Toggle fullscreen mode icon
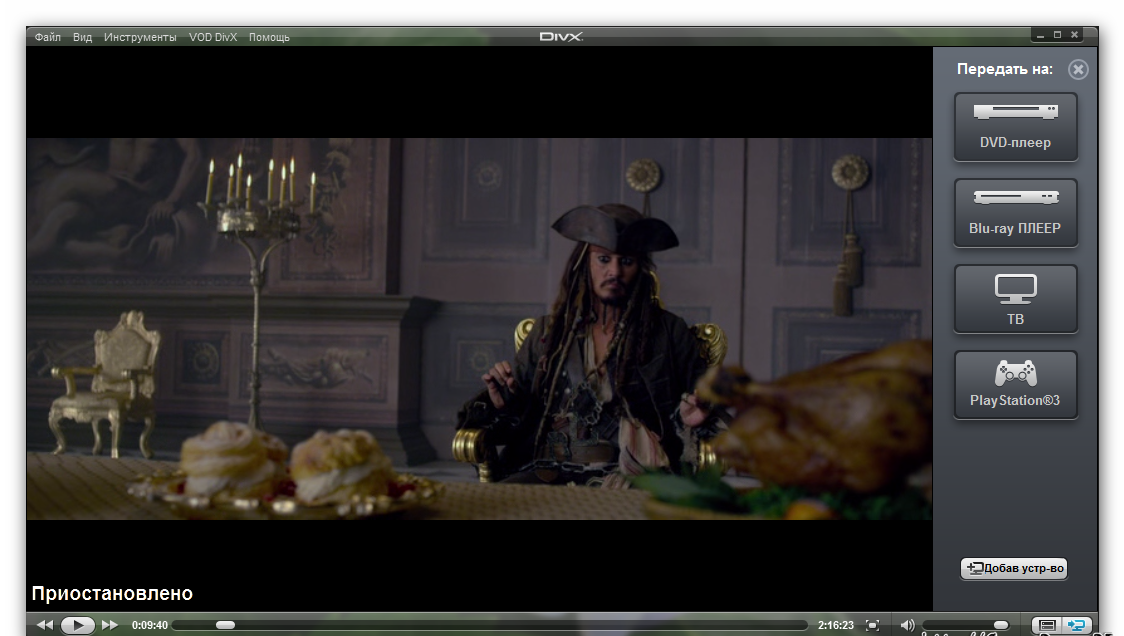 pos(872,625)
